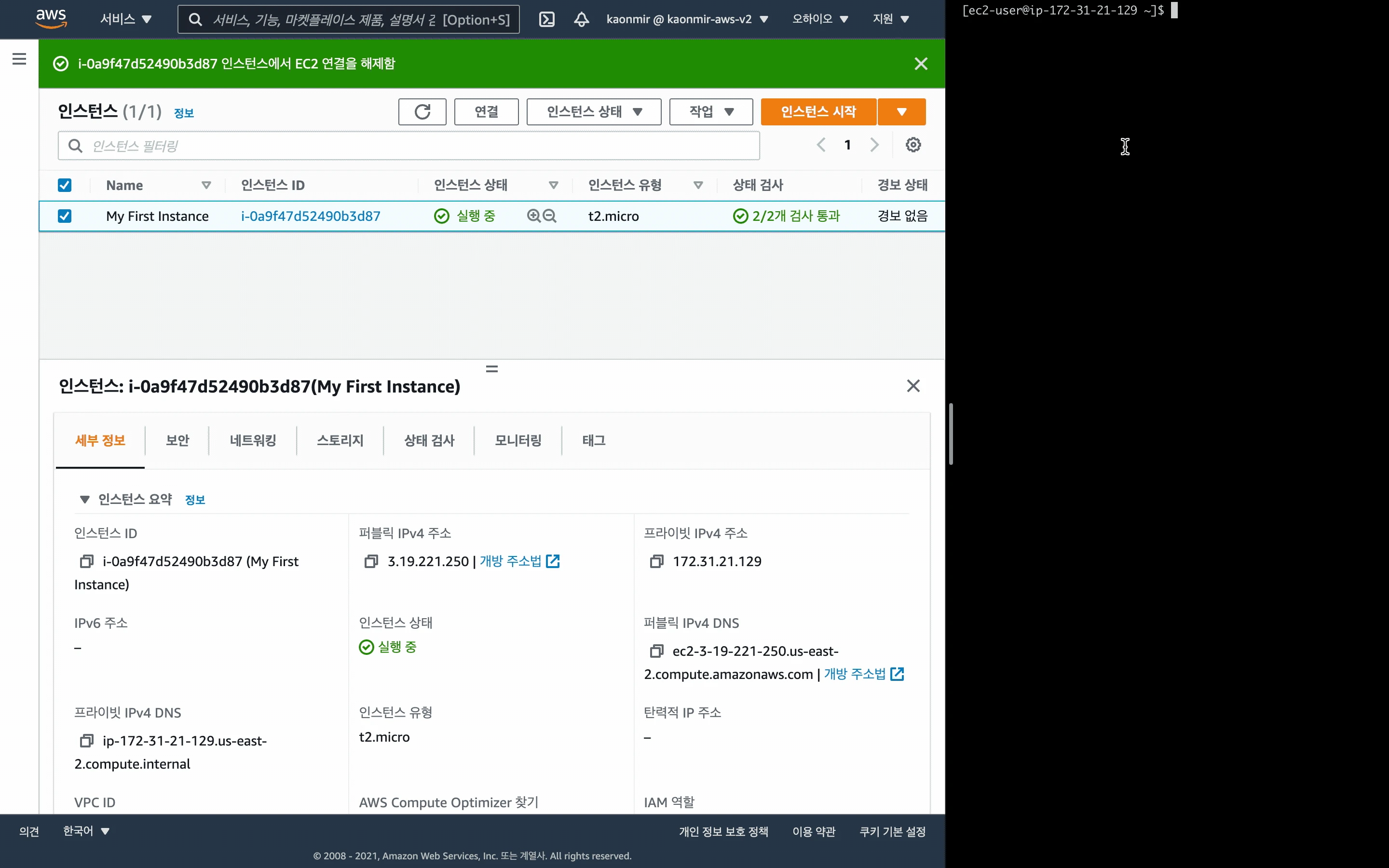Click the search magnifier in top bar

pos(195,19)
